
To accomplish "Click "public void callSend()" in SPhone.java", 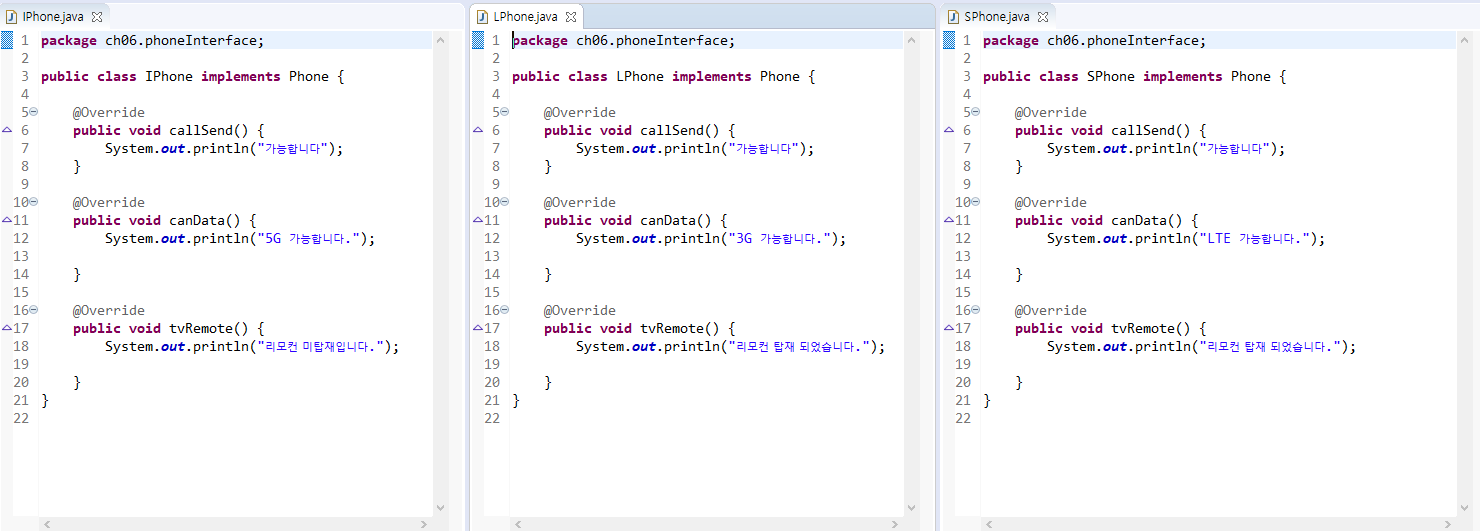I will (1104, 130).
